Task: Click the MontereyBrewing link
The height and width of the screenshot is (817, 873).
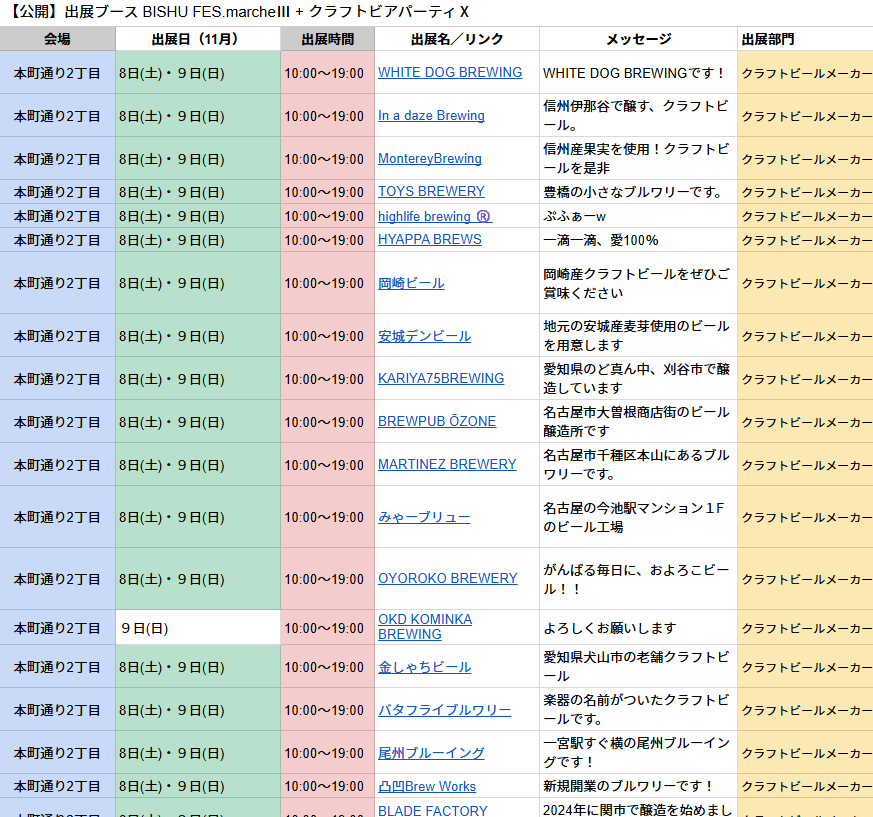Action: (x=429, y=158)
